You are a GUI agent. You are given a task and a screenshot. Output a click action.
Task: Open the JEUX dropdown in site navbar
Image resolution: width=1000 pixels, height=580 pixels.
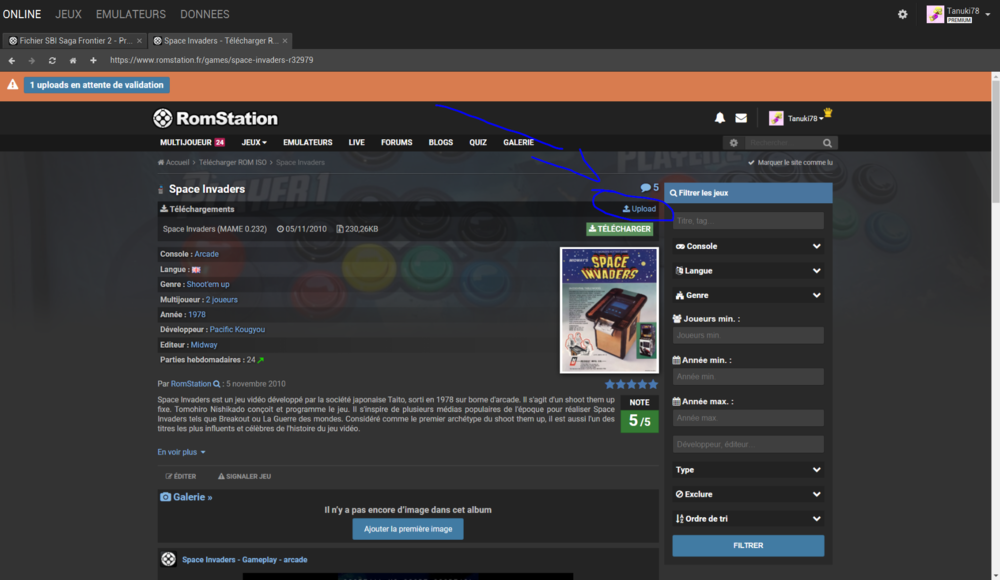click(x=254, y=143)
